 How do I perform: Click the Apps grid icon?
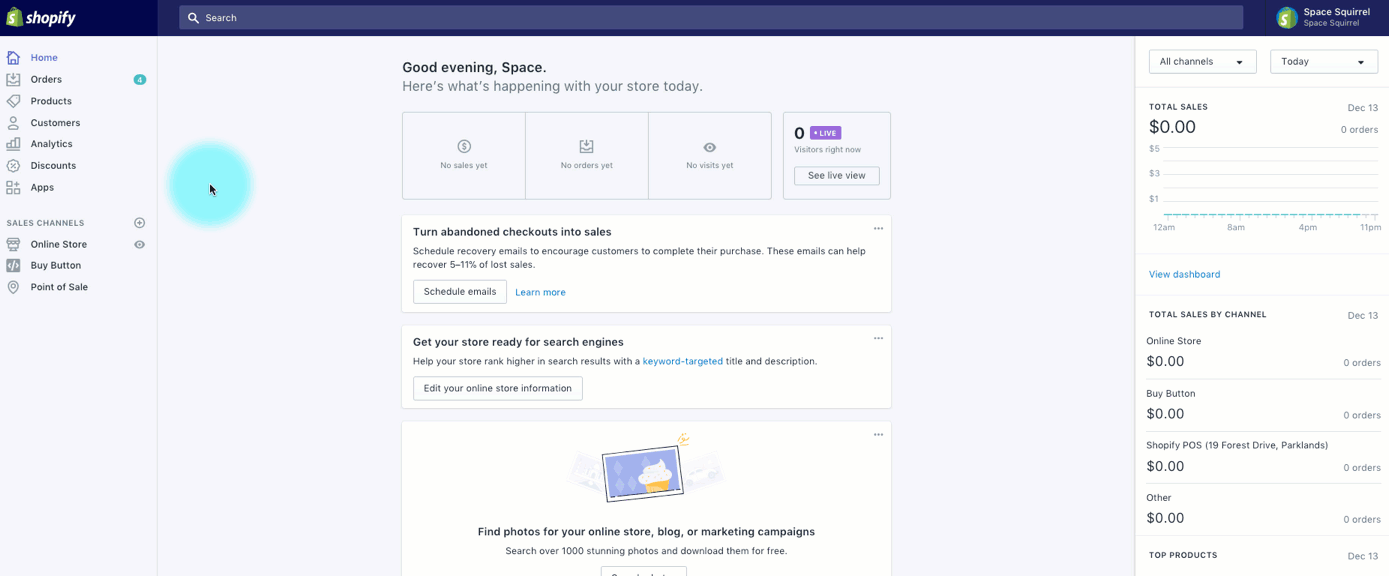coord(13,187)
